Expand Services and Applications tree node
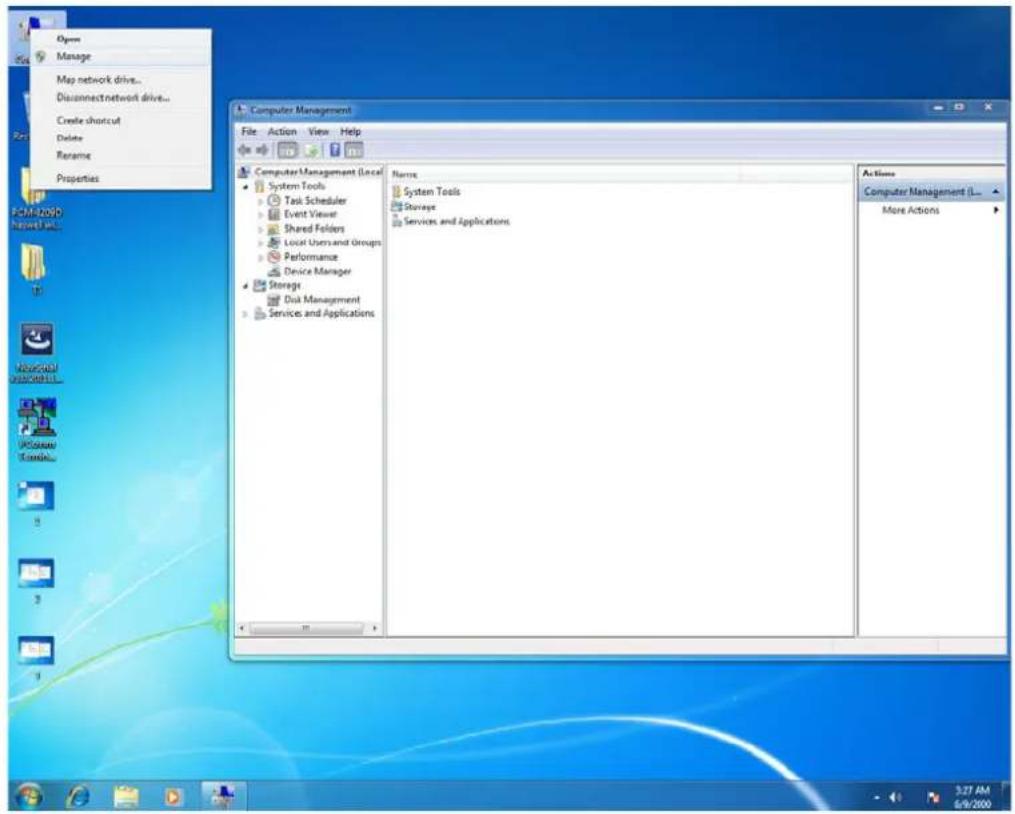The image size is (1015, 814). click(x=246, y=314)
